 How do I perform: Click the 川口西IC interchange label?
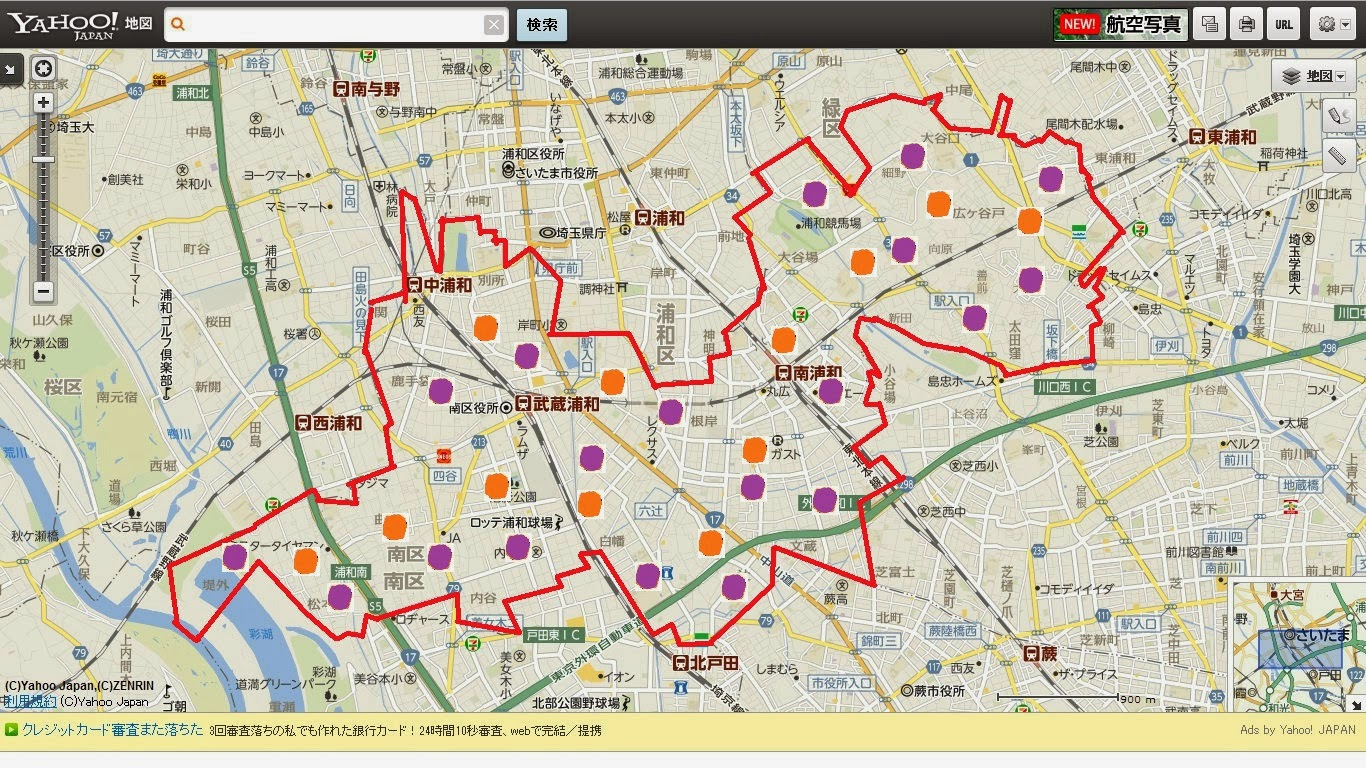point(1065,387)
